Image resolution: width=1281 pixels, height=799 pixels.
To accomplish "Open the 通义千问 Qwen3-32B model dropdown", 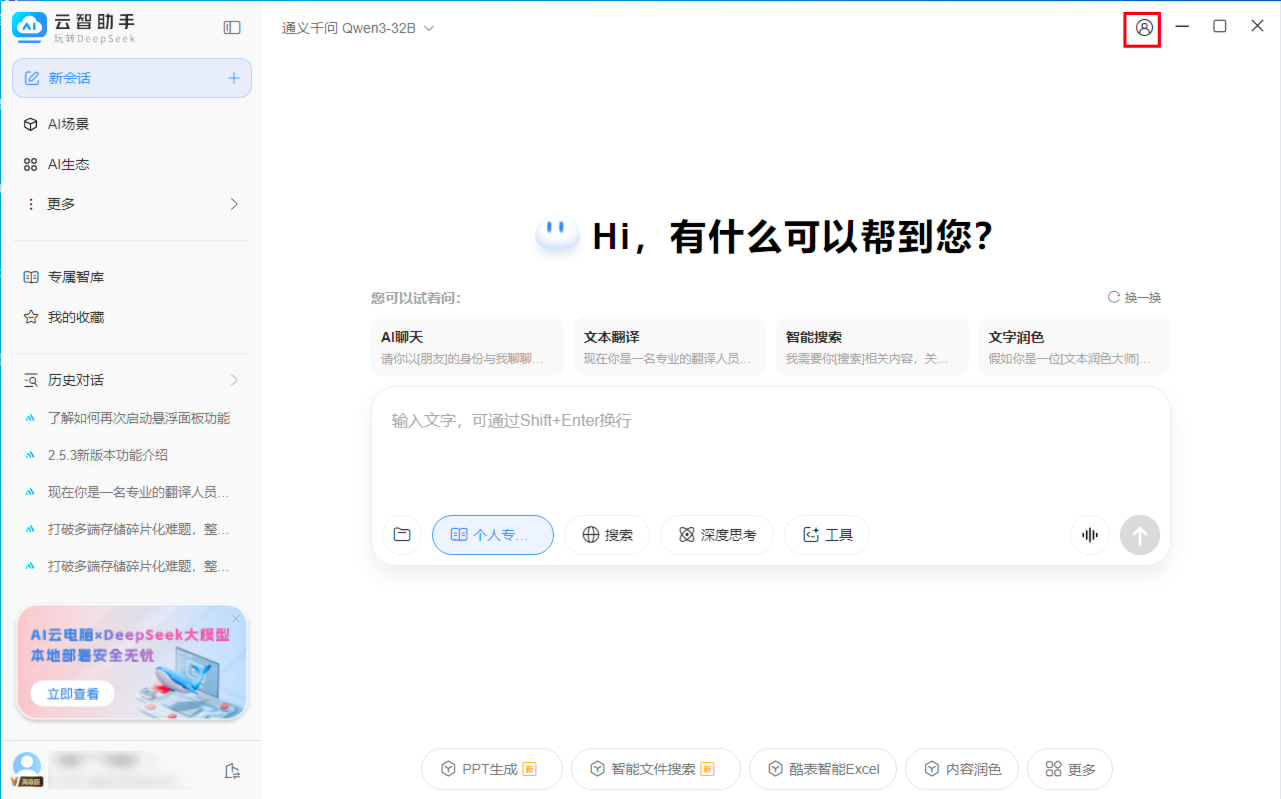I will click(358, 28).
